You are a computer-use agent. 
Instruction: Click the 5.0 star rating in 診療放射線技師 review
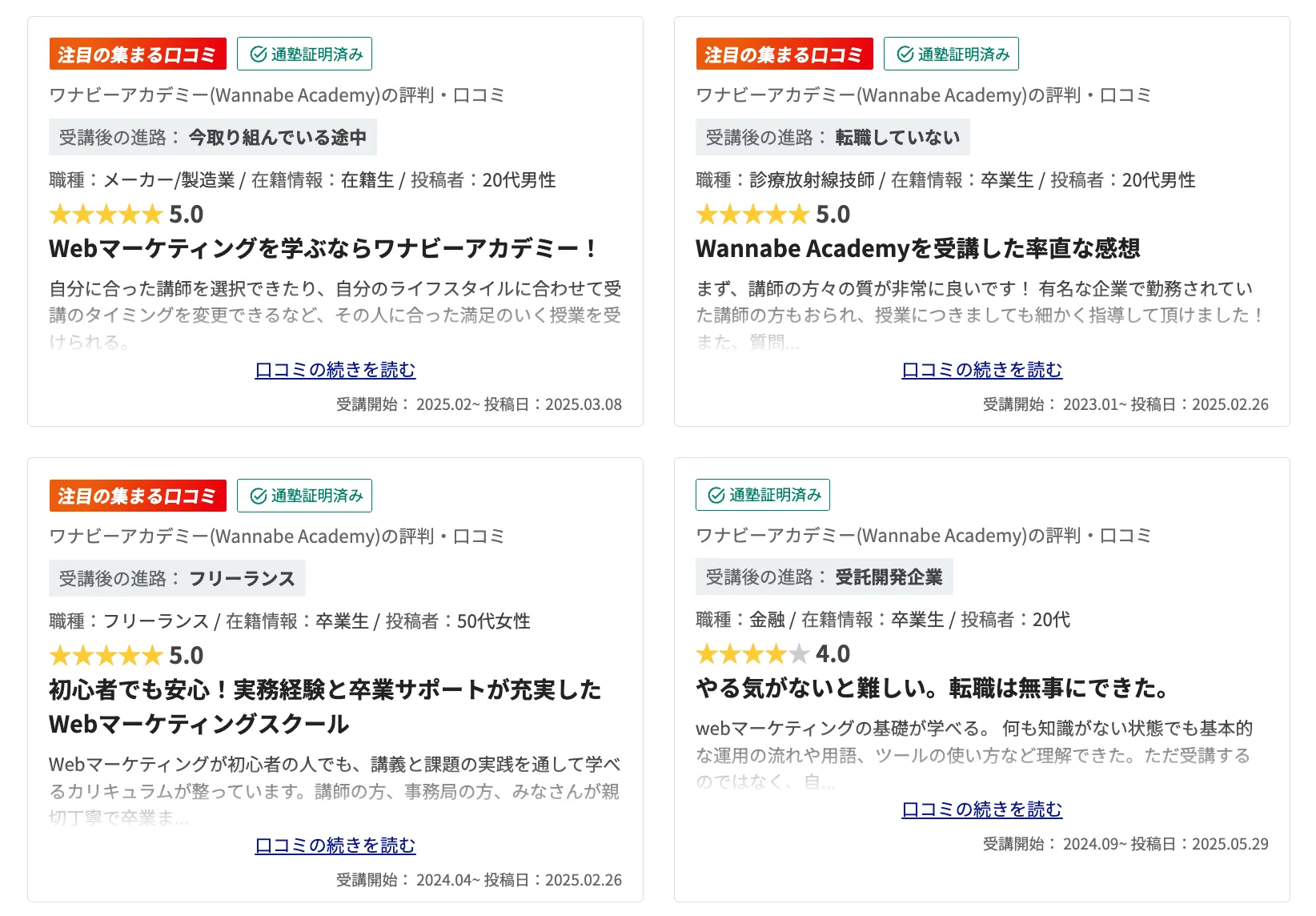[773, 214]
